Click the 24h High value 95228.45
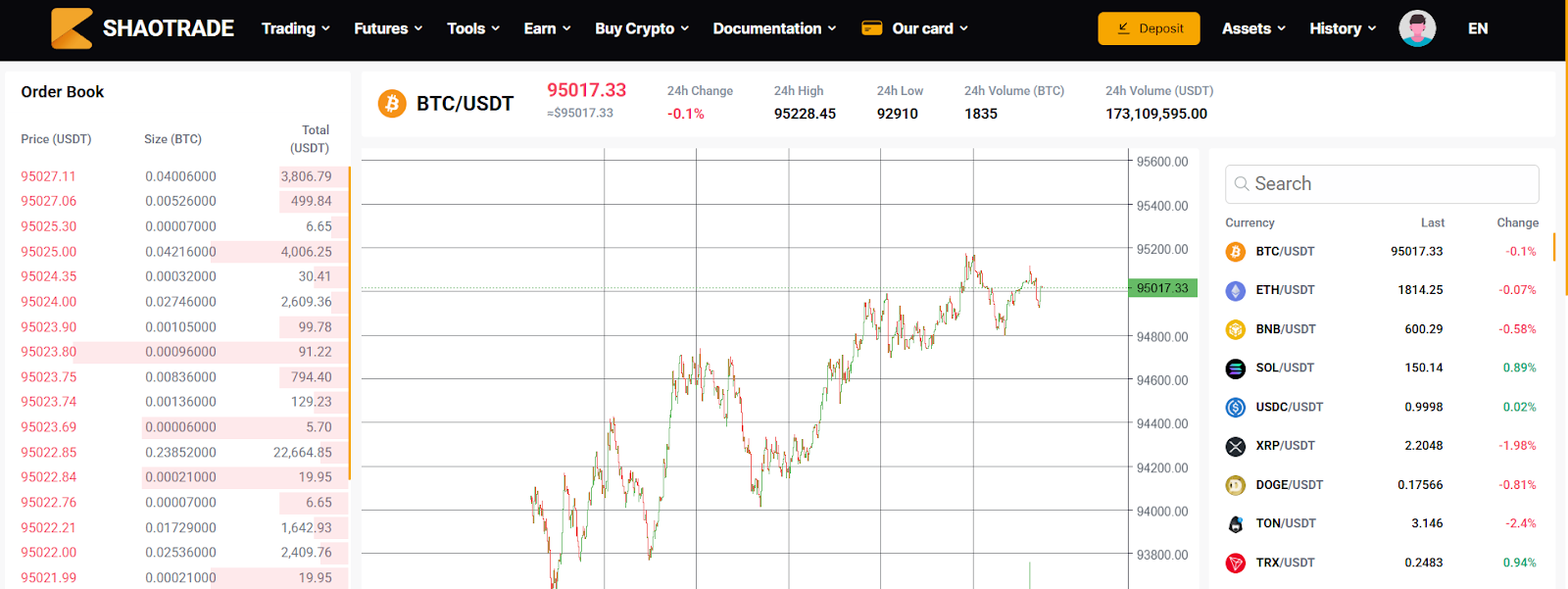Viewport: 1568px width, 589px height. tap(805, 114)
